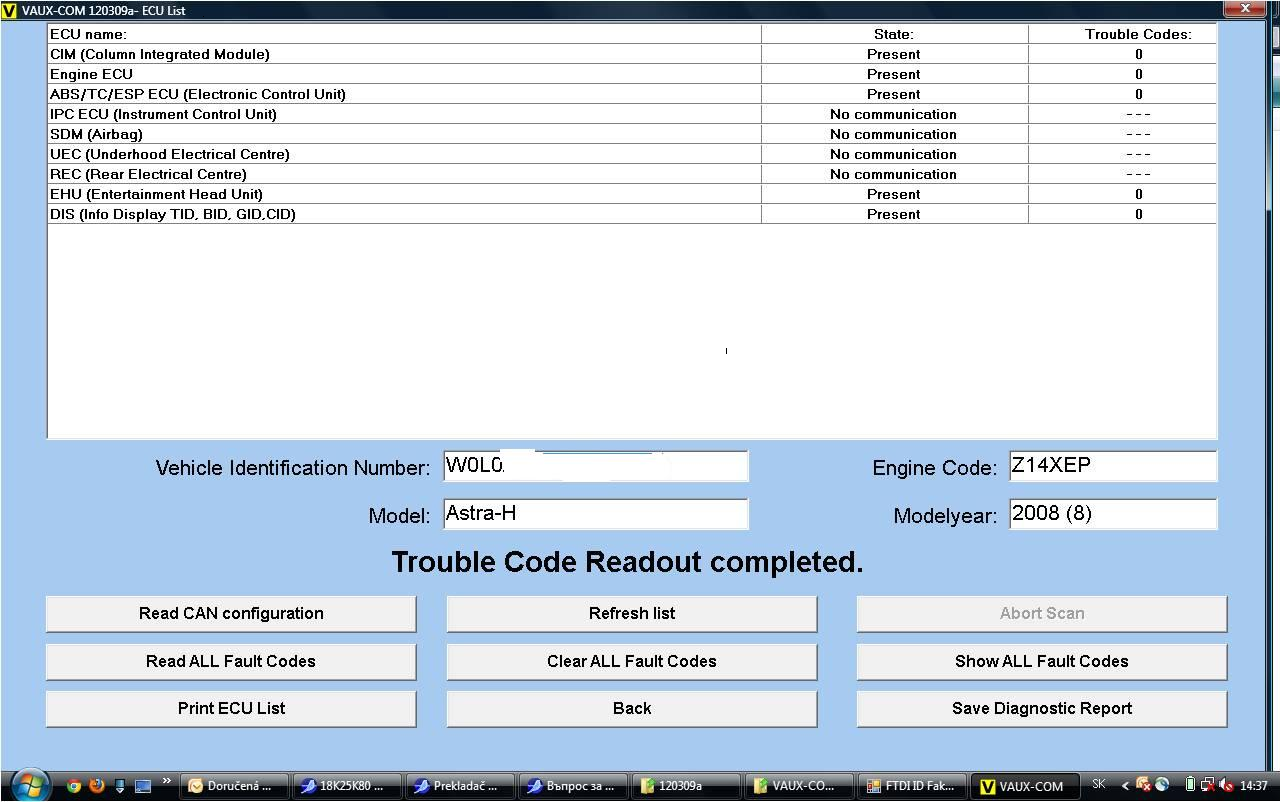Launch Firefox from quick launch

pyautogui.click(x=96, y=786)
